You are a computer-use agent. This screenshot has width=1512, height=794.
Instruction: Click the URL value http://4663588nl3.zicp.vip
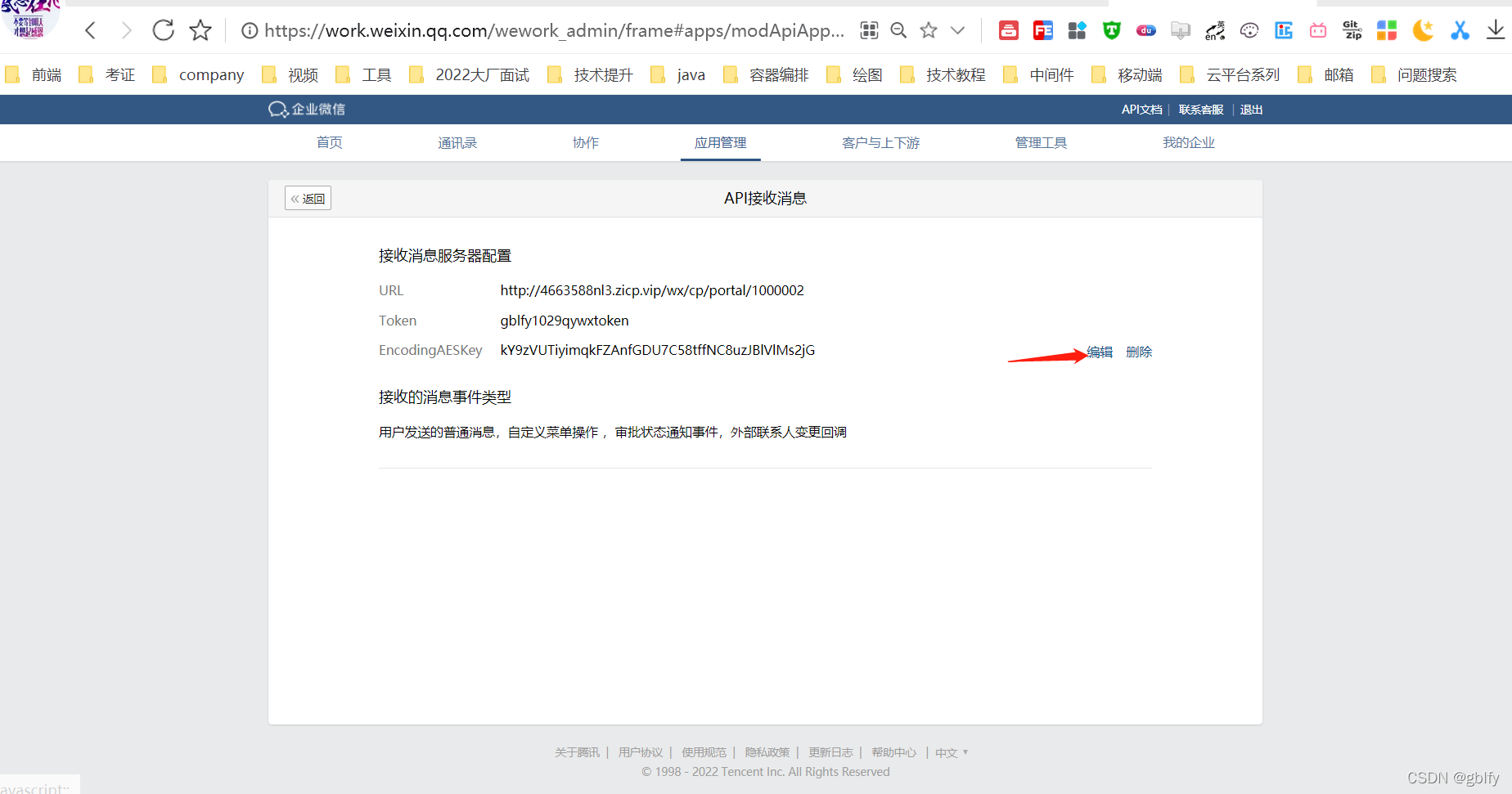click(652, 290)
